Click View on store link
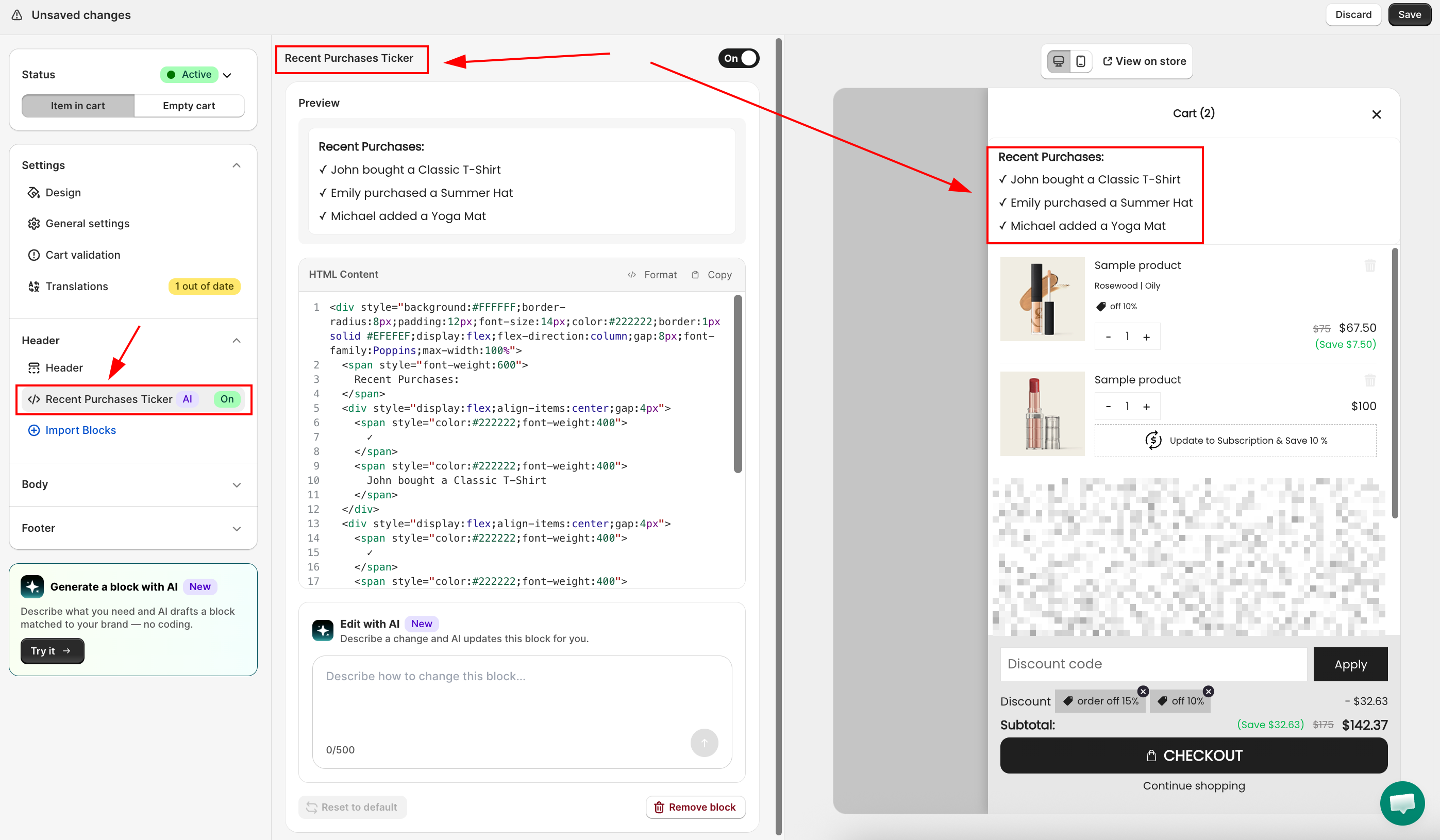This screenshot has height=840, width=1440. 1144,61
